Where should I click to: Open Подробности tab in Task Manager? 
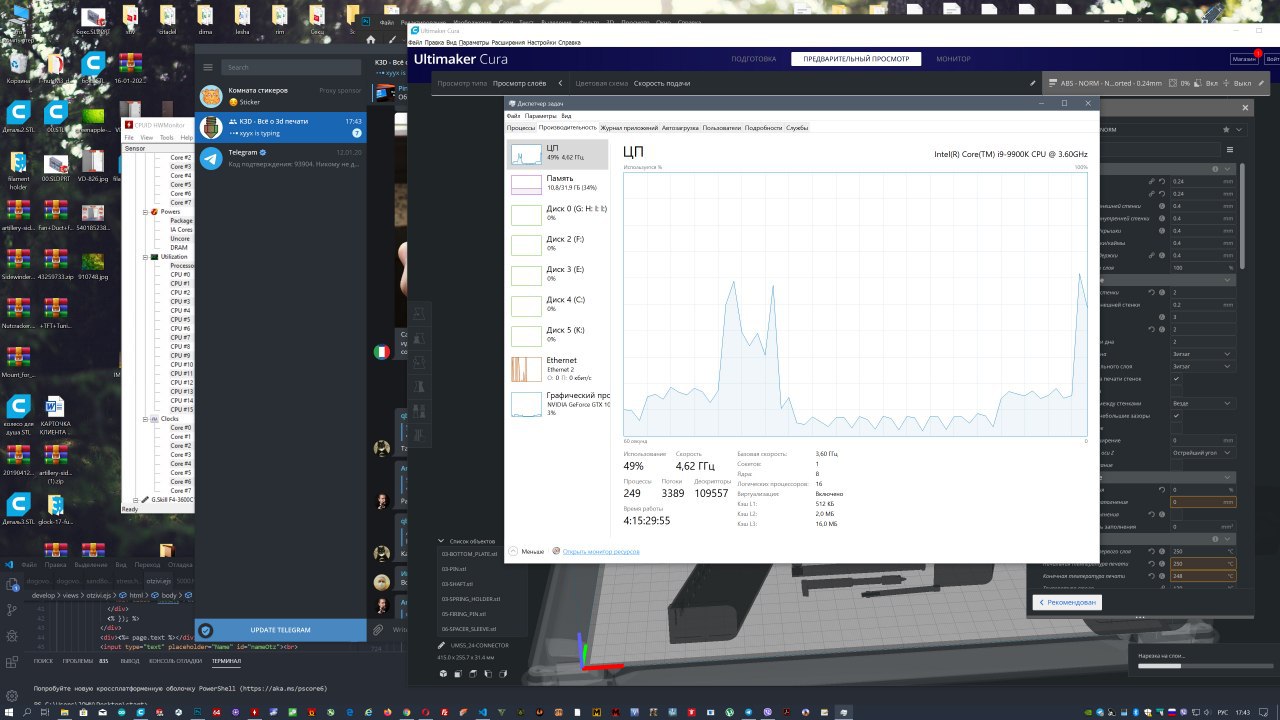(763, 128)
